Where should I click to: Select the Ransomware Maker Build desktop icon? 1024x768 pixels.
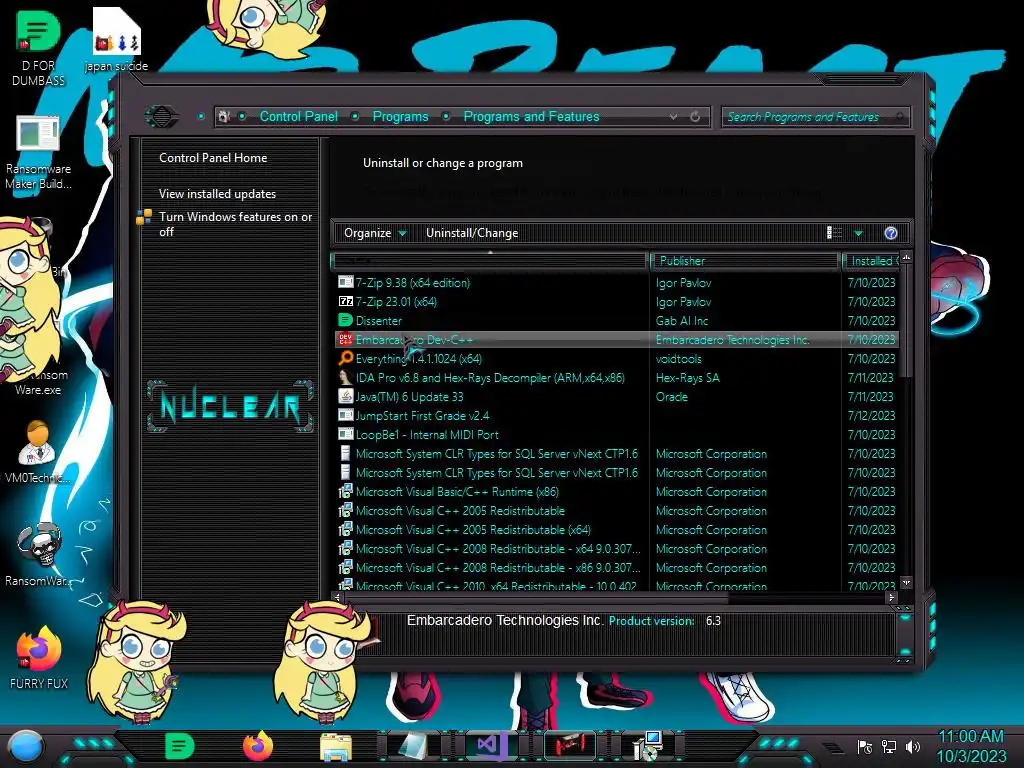tap(39, 153)
